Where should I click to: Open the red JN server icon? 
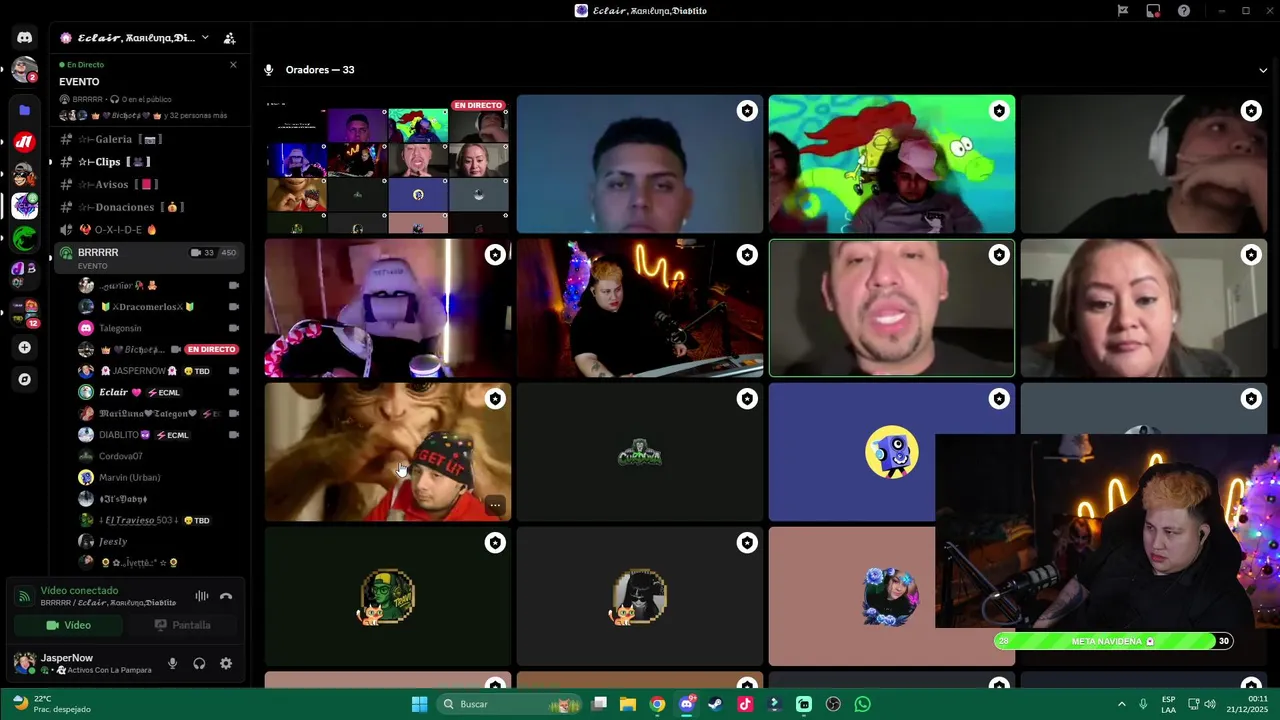[x=25, y=142]
